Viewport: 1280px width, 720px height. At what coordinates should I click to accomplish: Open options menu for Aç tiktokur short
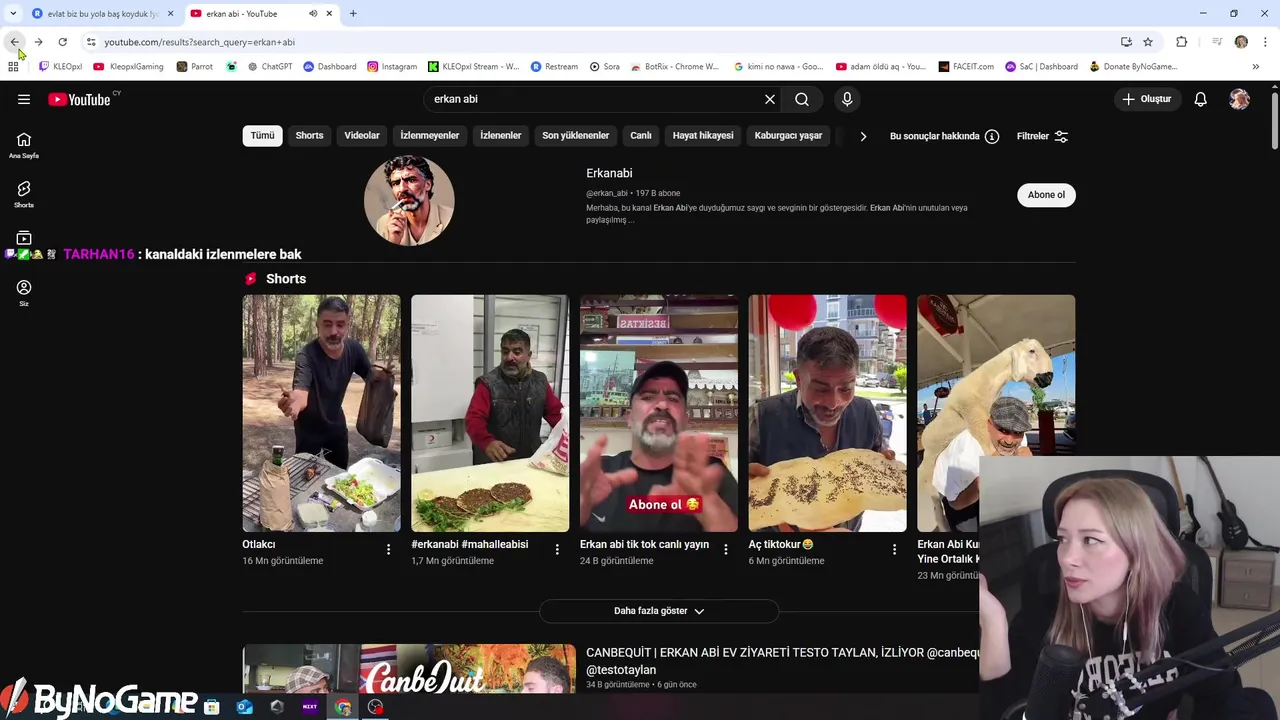tap(895, 549)
